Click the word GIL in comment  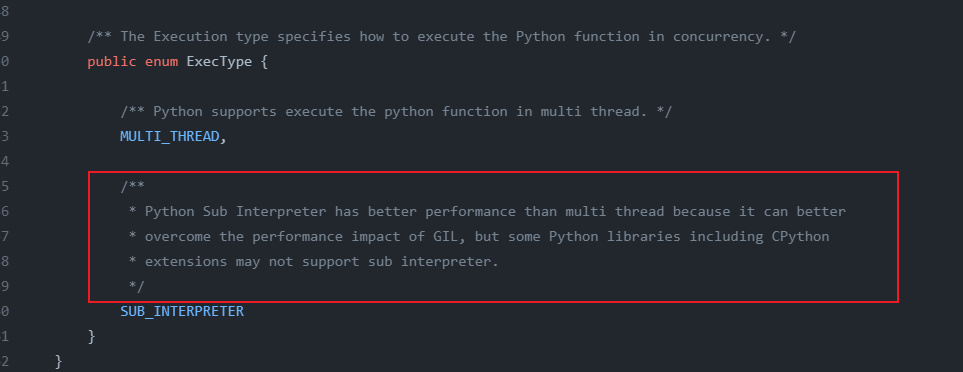[437, 236]
